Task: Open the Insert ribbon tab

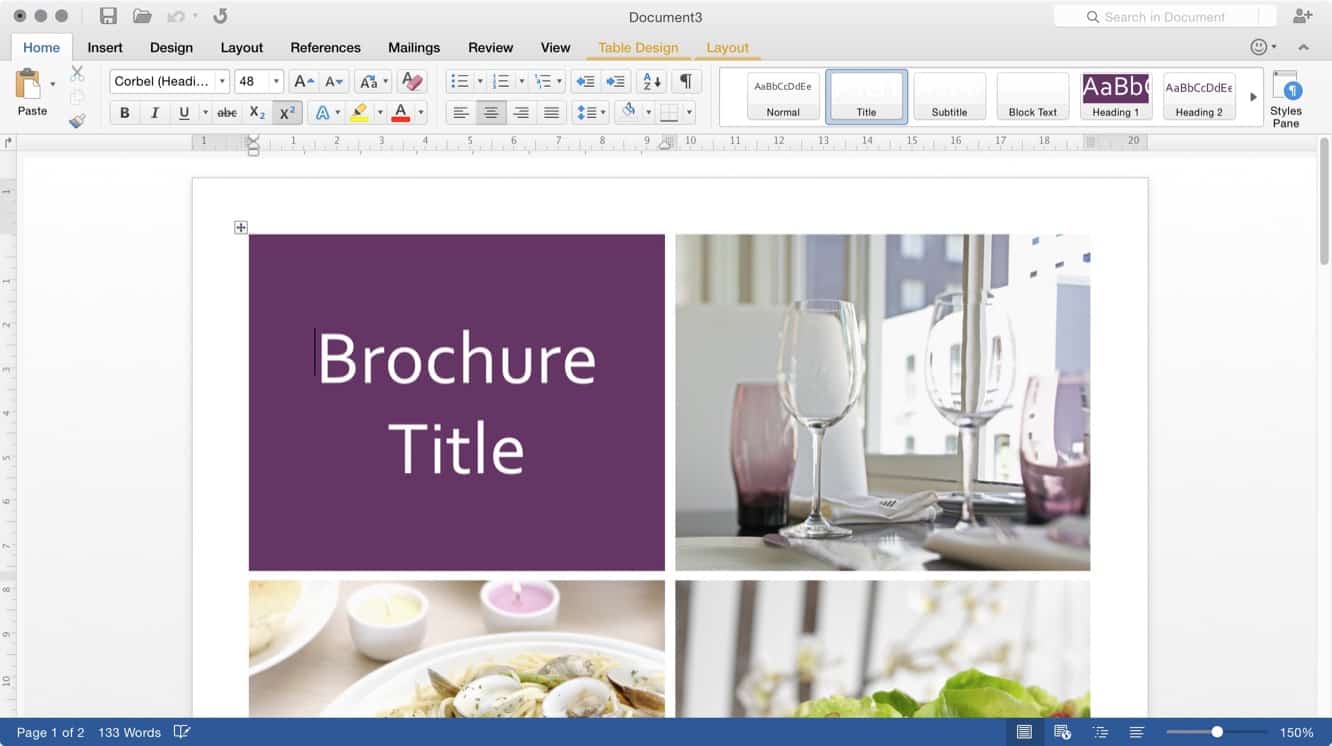Action: [x=105, y=47]
